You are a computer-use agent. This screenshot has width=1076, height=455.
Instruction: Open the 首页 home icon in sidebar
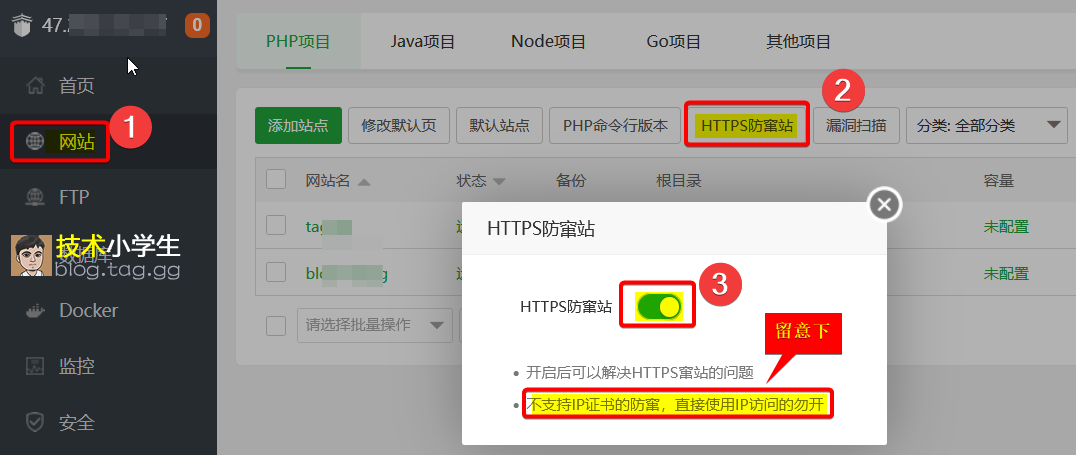[x=35, y=86]
